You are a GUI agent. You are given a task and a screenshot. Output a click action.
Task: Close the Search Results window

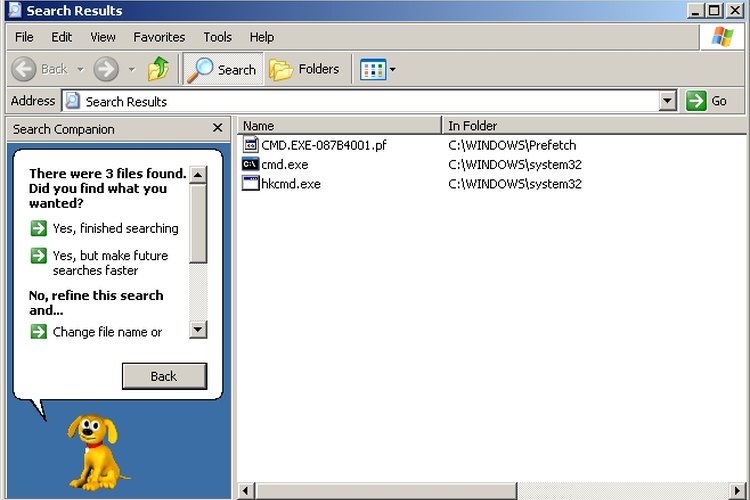(x=735, y=11)
